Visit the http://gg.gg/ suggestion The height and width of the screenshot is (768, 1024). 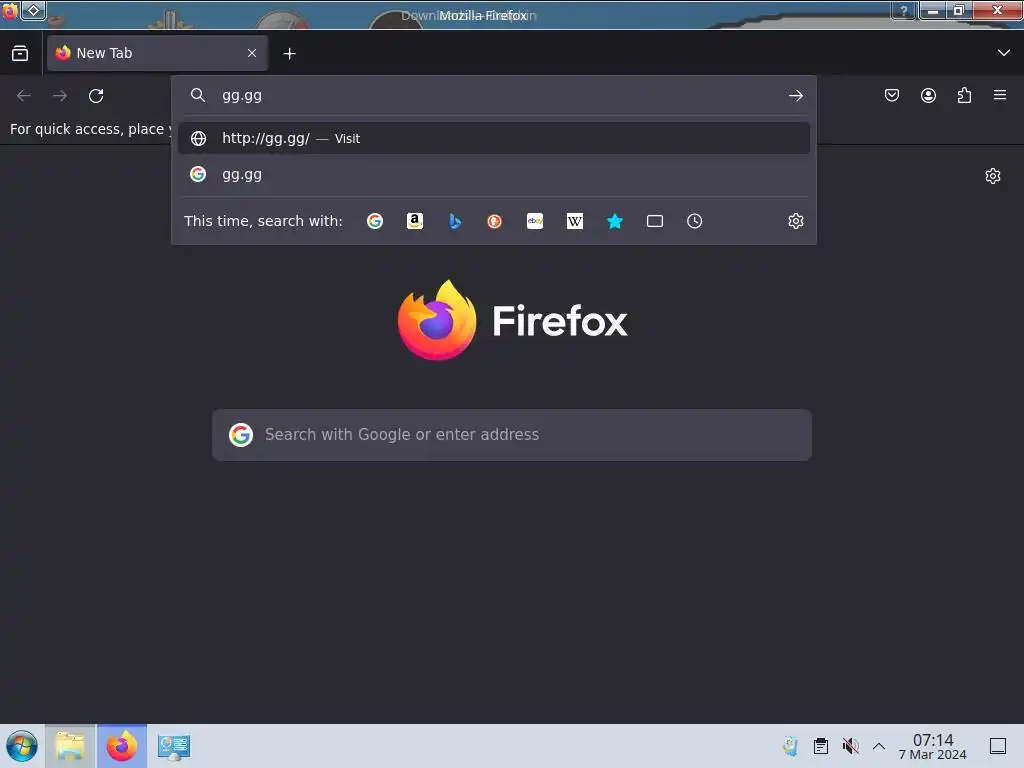click(494, 138)
